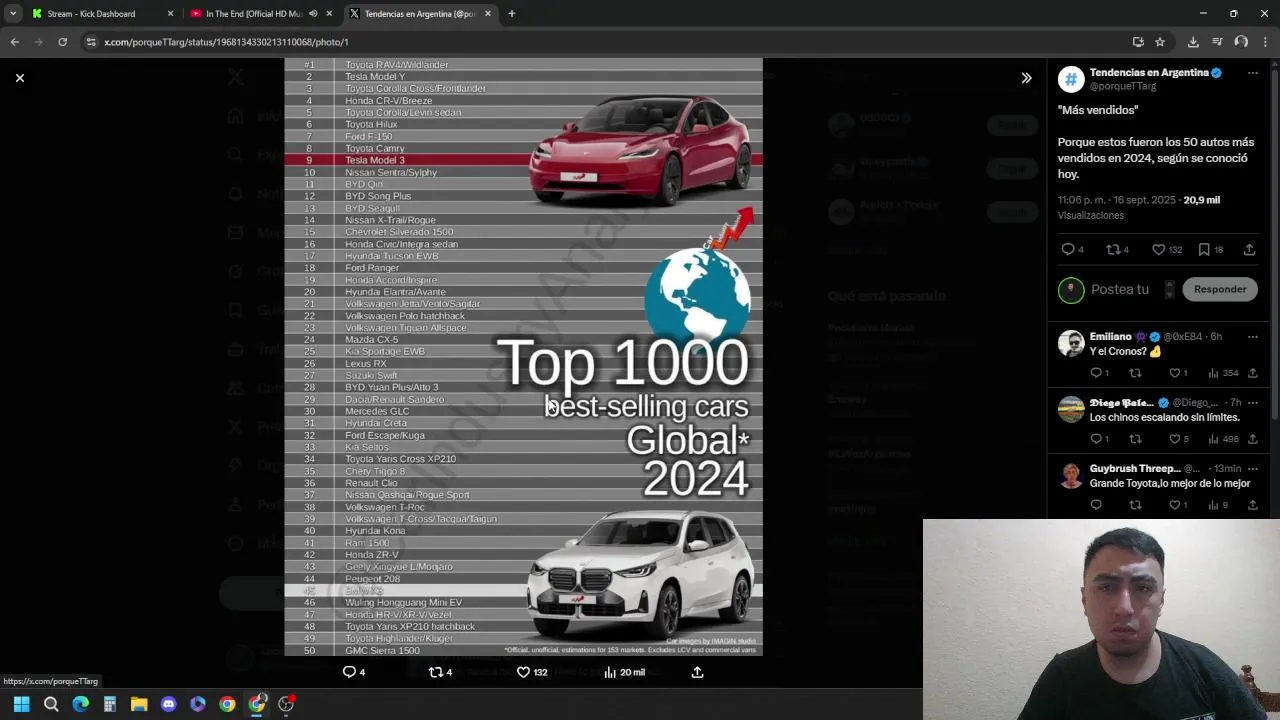Screen dimensions: 1280x720
Task: Reply icon under the photo
Action: coord(349,672)
